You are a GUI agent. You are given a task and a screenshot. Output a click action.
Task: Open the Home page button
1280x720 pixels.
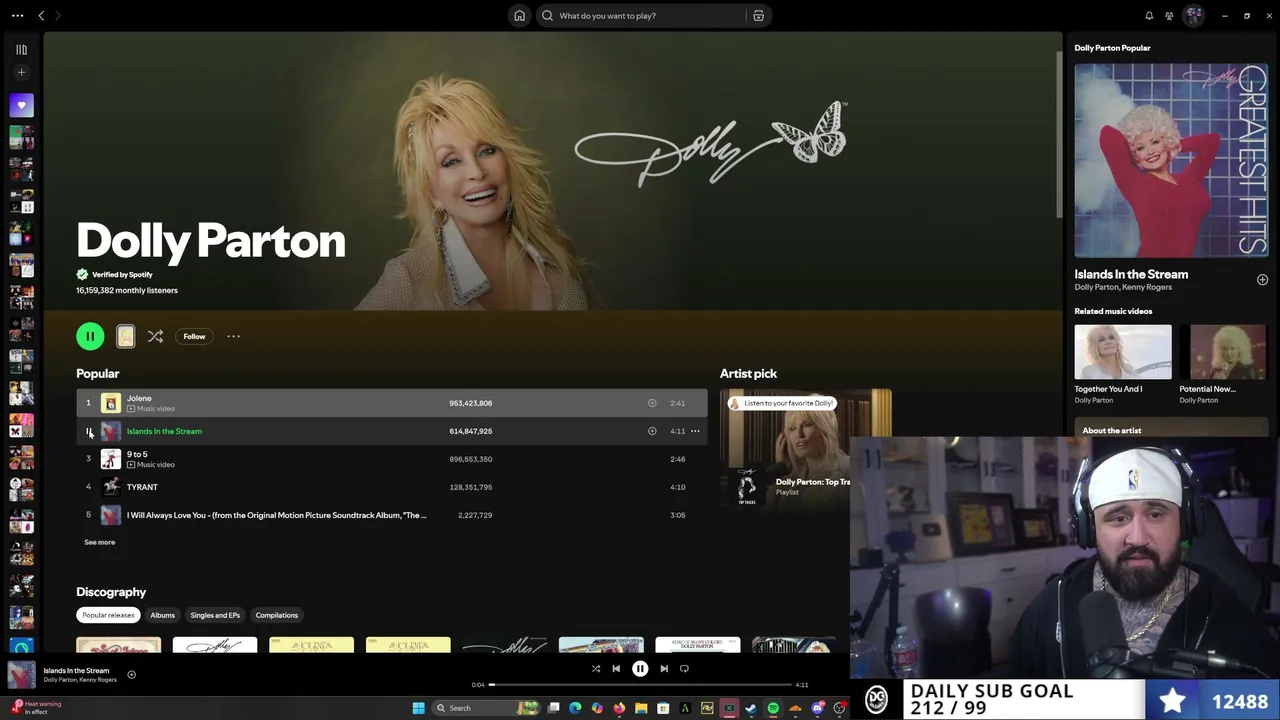tap(519, 16)
